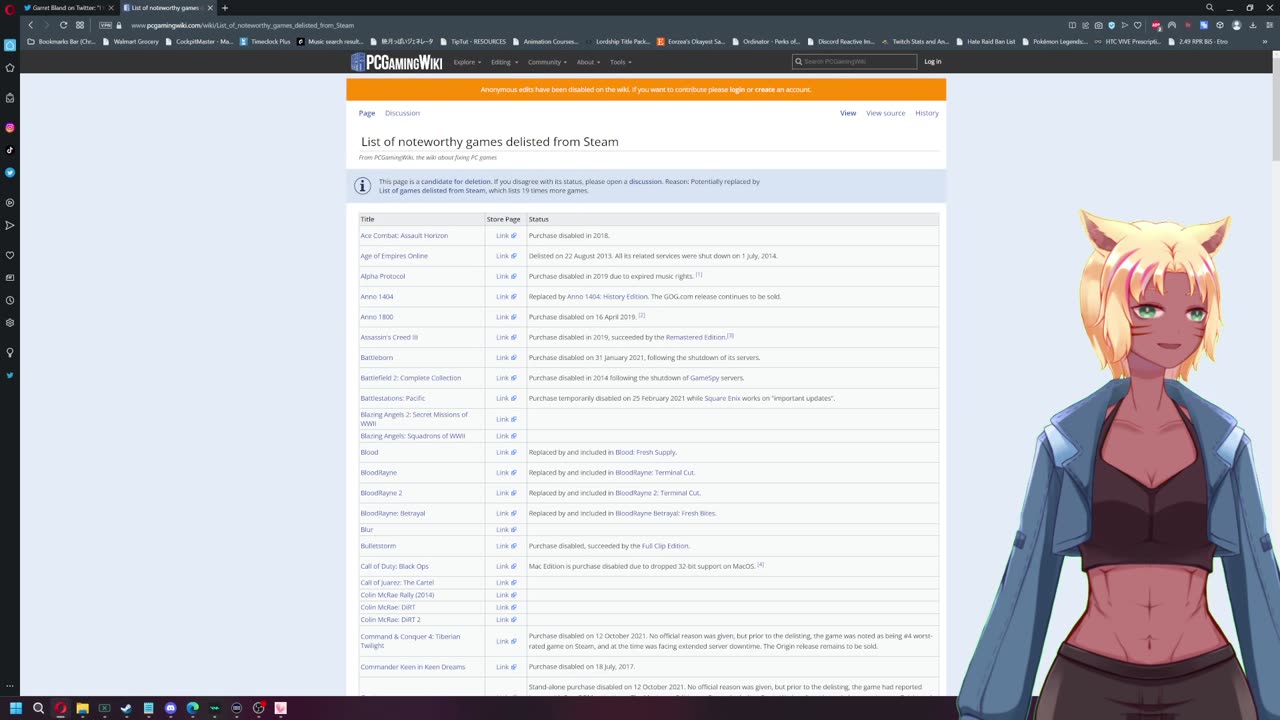Open the Hate Raid Ban List bookmark

[985, 42]
